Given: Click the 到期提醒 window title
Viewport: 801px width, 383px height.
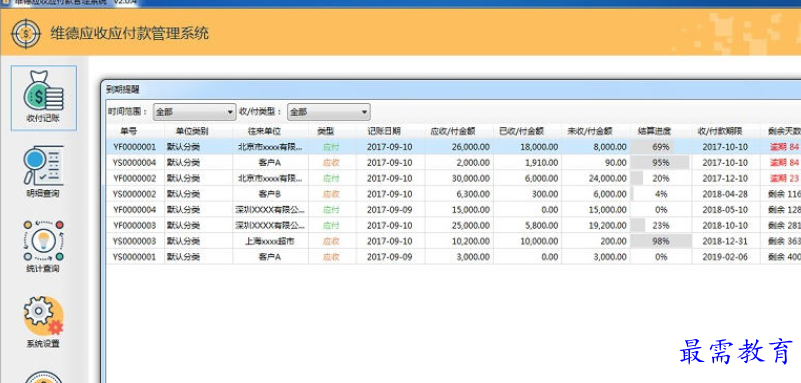Looking at the screenshot, I should (x=122, y=90).
